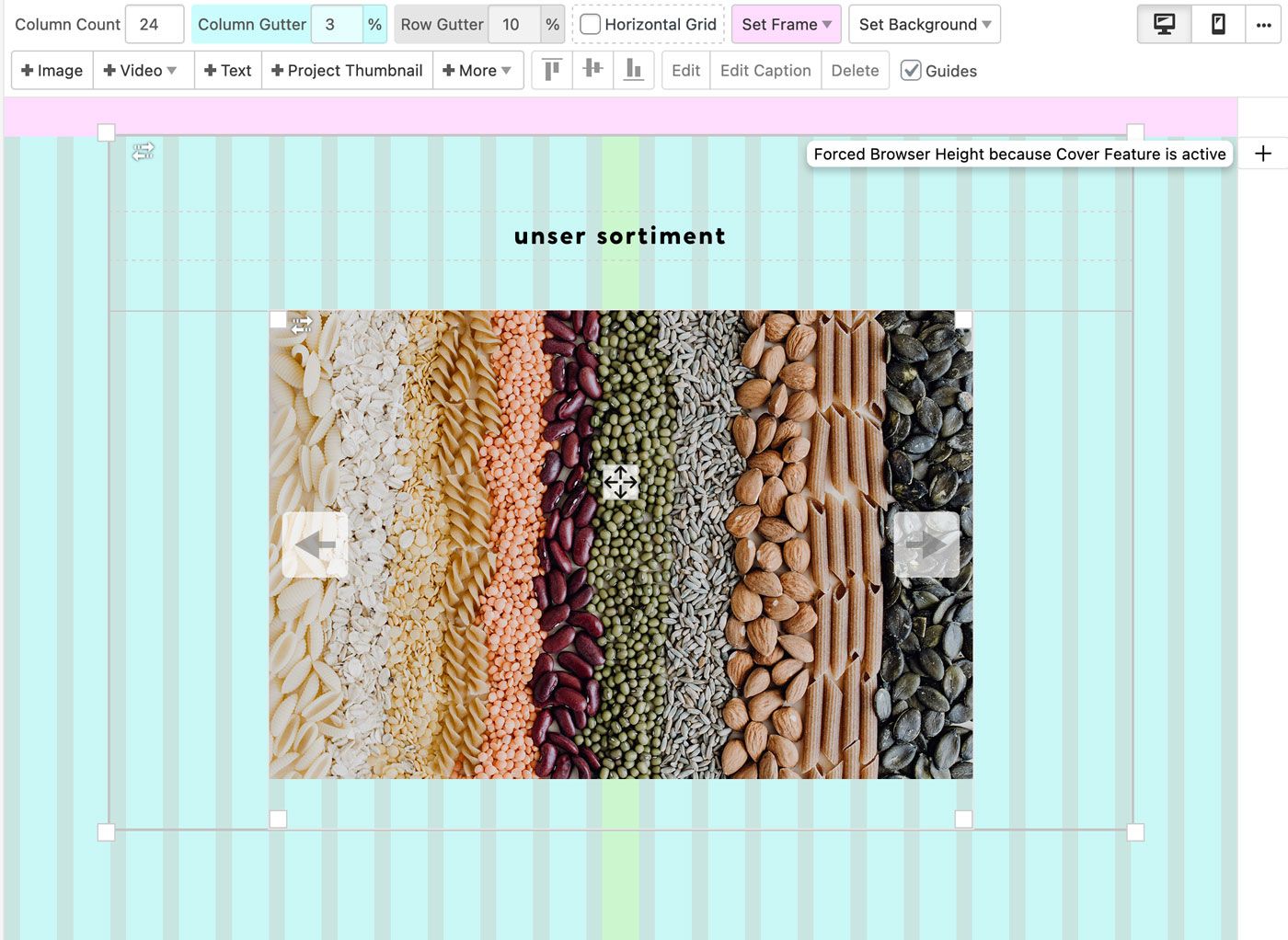Open the three-dots more options icon
This screenshot has width=1288, height=940.
coord(1263,25)
